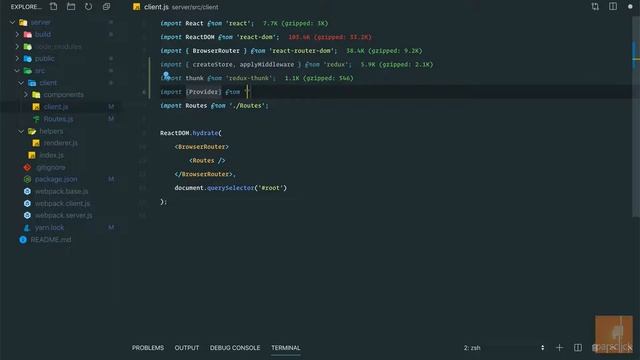Refresh the Explorer file tree
The width and height of the screenshot is (640, 360).
tap(89, 7)
